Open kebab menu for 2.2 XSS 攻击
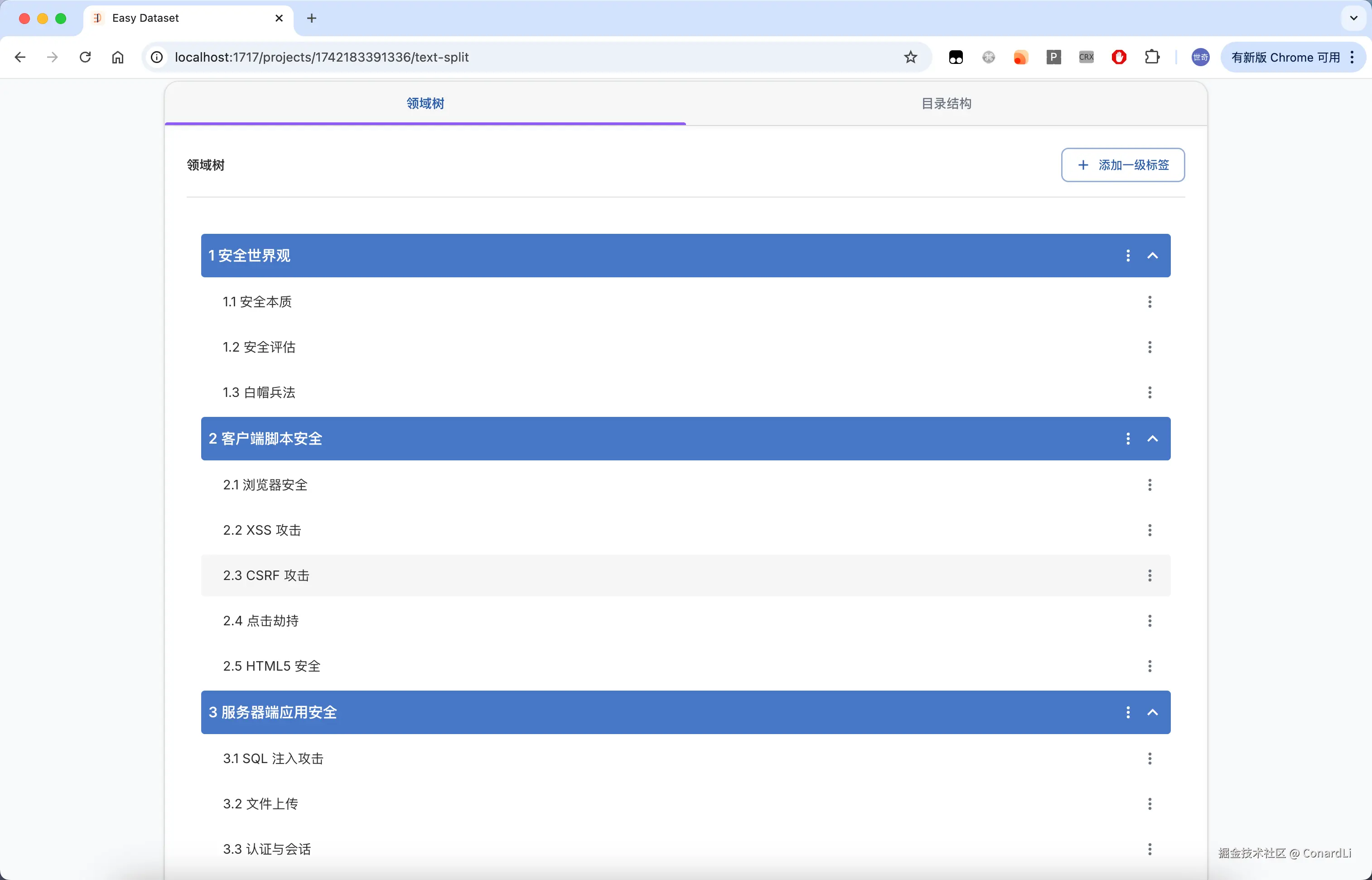This screenshot has height=880, width=1372. (x=1149, y=530)
